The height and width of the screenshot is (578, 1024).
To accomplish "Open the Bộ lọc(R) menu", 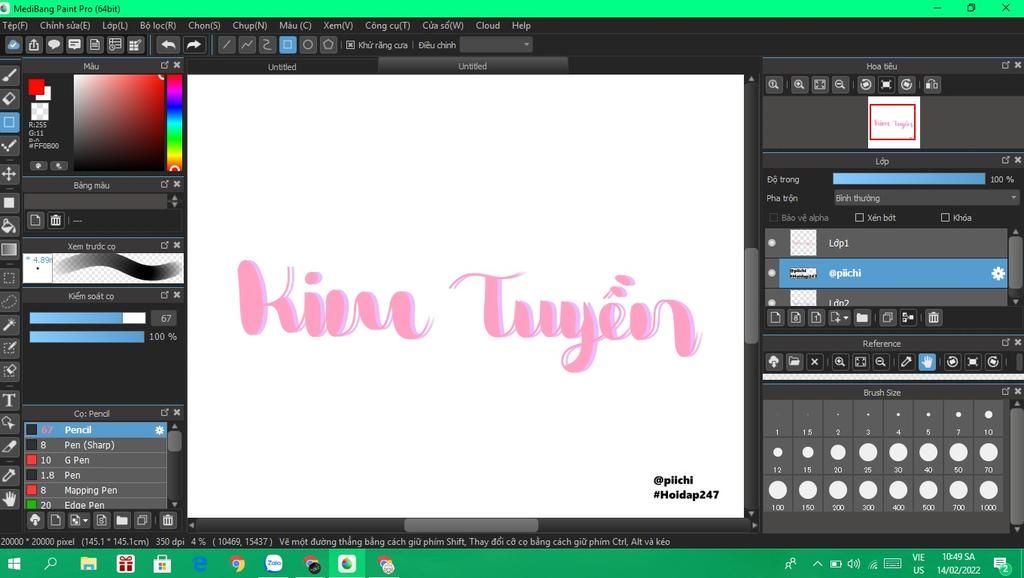I will (x=158, y=25).
